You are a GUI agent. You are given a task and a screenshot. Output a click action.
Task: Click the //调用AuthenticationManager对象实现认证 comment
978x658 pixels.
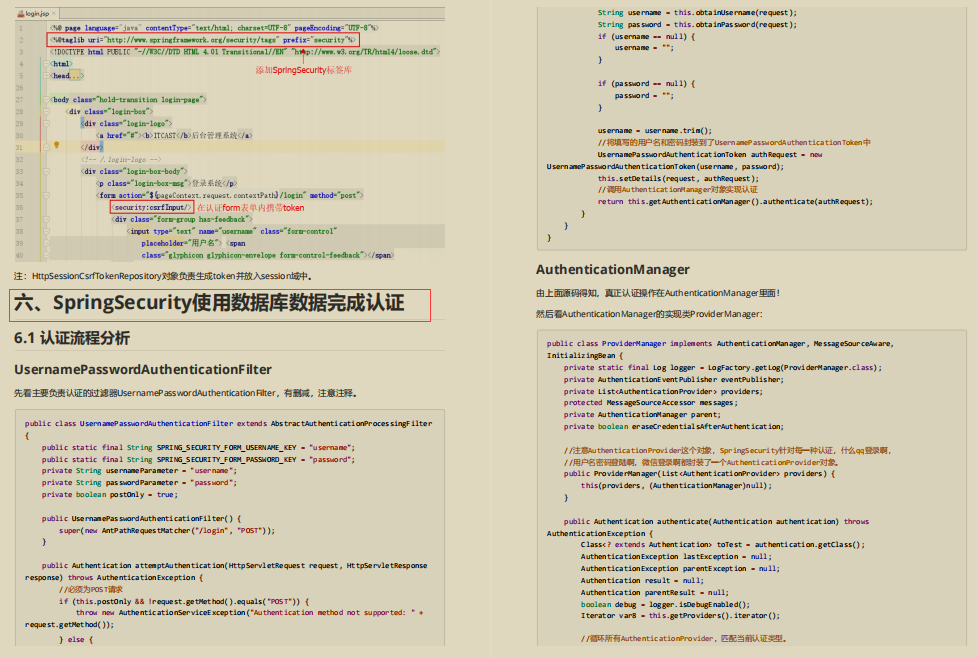coord(678,190)
